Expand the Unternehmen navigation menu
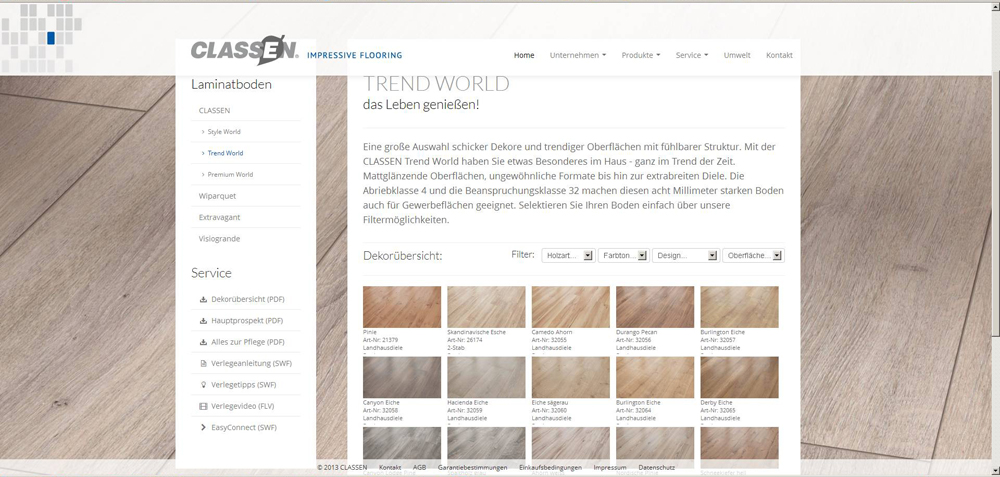 click(x=578, y=55)
